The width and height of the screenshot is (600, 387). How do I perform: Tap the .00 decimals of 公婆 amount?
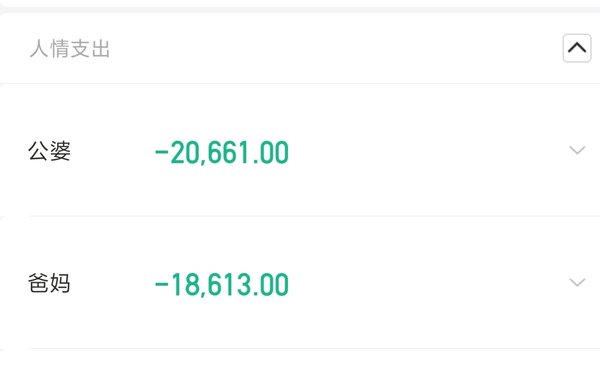(270, 152)
